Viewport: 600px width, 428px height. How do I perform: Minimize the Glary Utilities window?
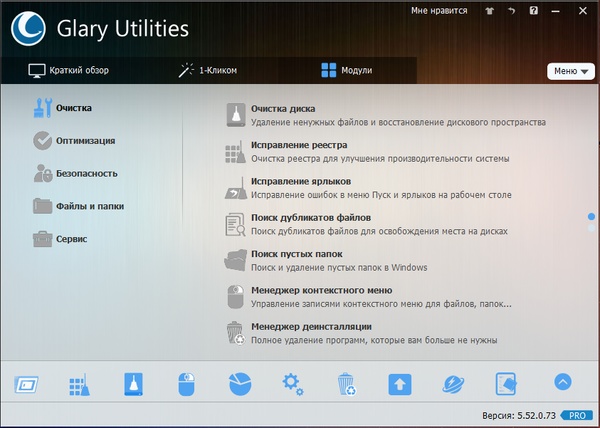555,11
